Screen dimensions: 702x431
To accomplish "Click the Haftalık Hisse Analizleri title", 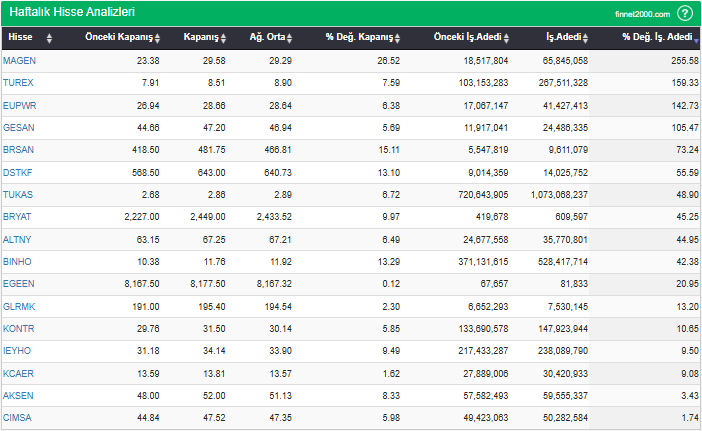I will tap(72, 13).
